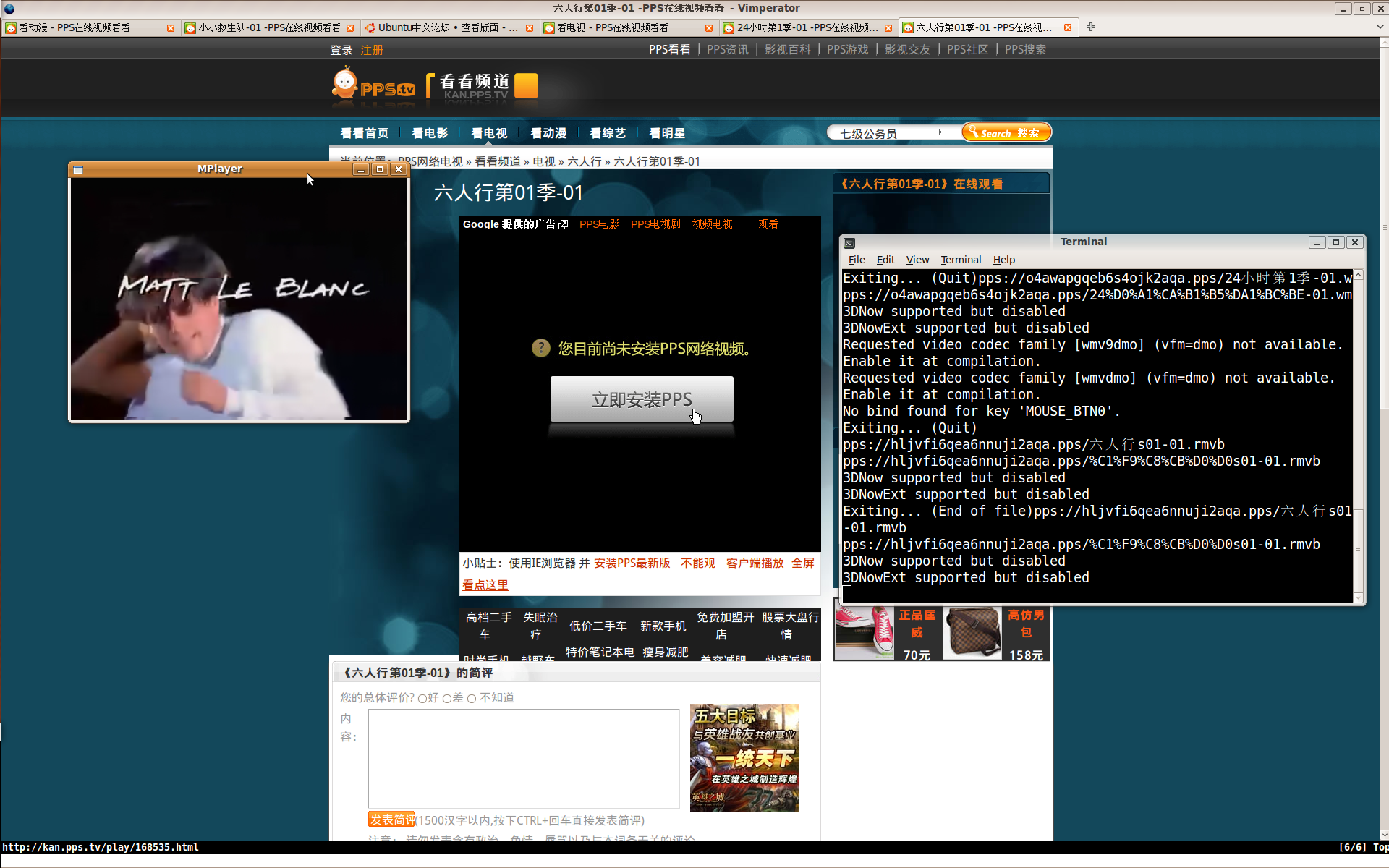Open the Terminal Help menu
The image size is (1389, 868).
pyautogui.click(x=1003, y=260)
